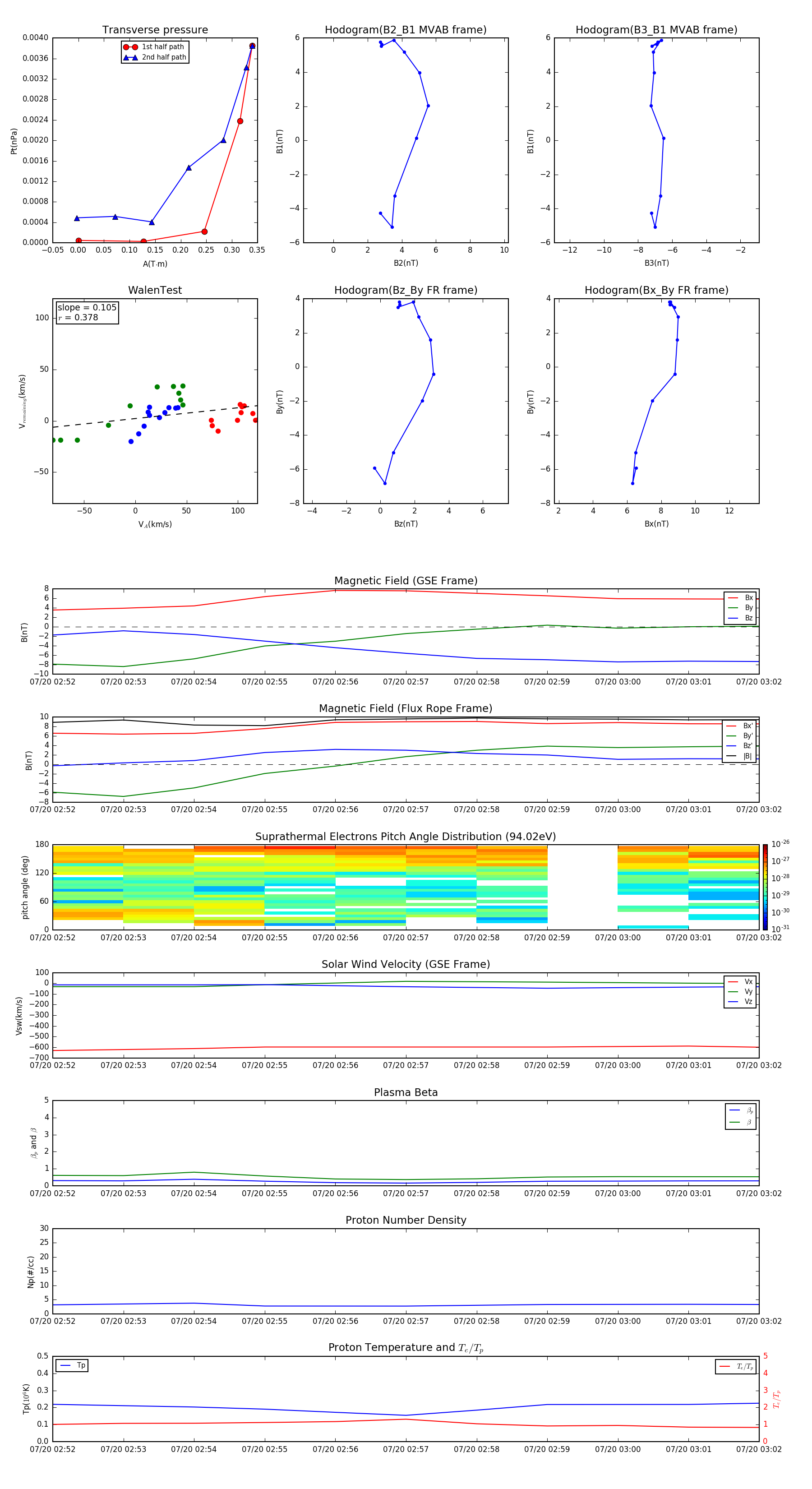
Task: Click the 'Magnetic Field (Flux Rope Frame)' title
Action: 406,709
